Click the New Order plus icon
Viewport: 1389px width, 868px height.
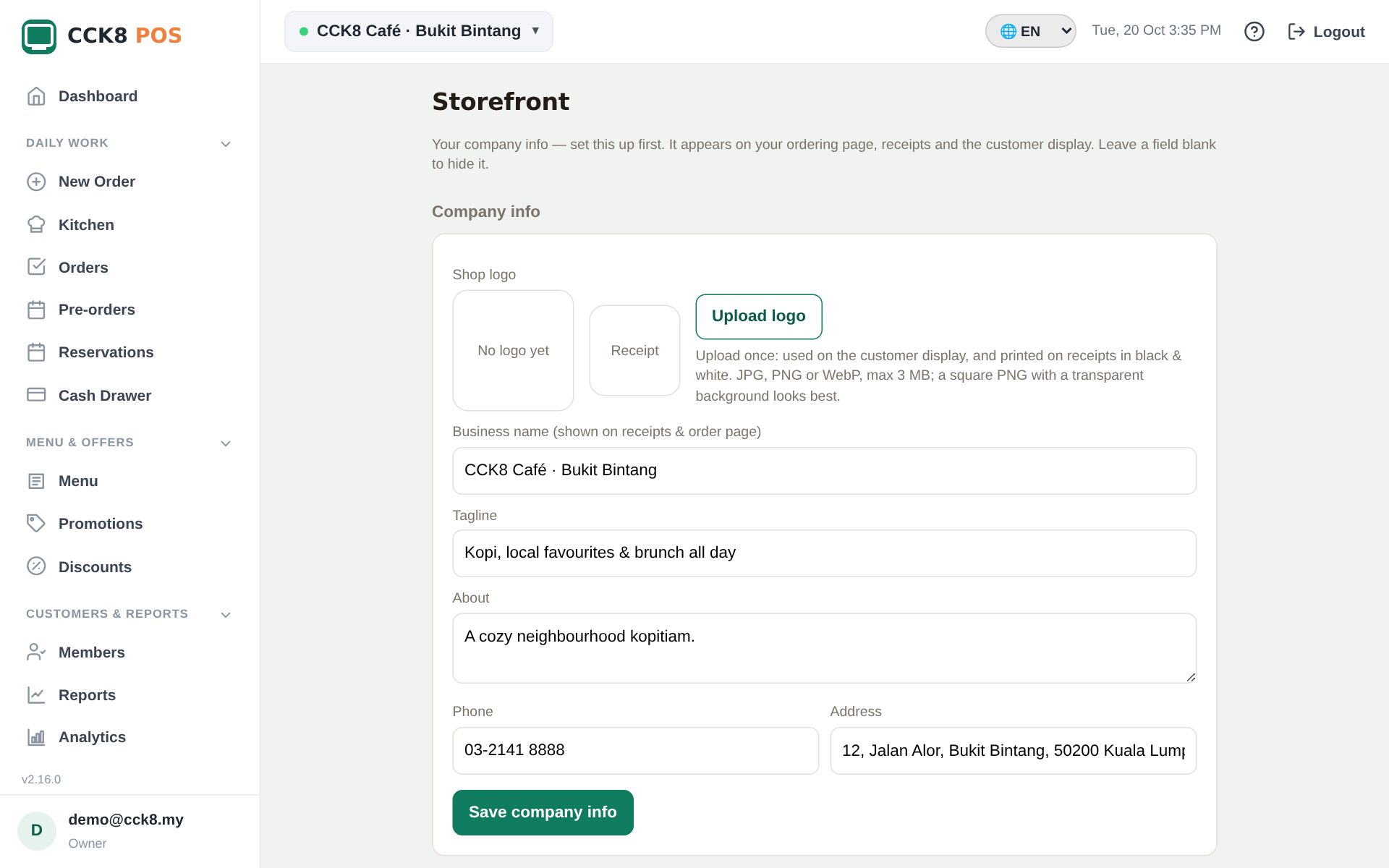point(36,182)
